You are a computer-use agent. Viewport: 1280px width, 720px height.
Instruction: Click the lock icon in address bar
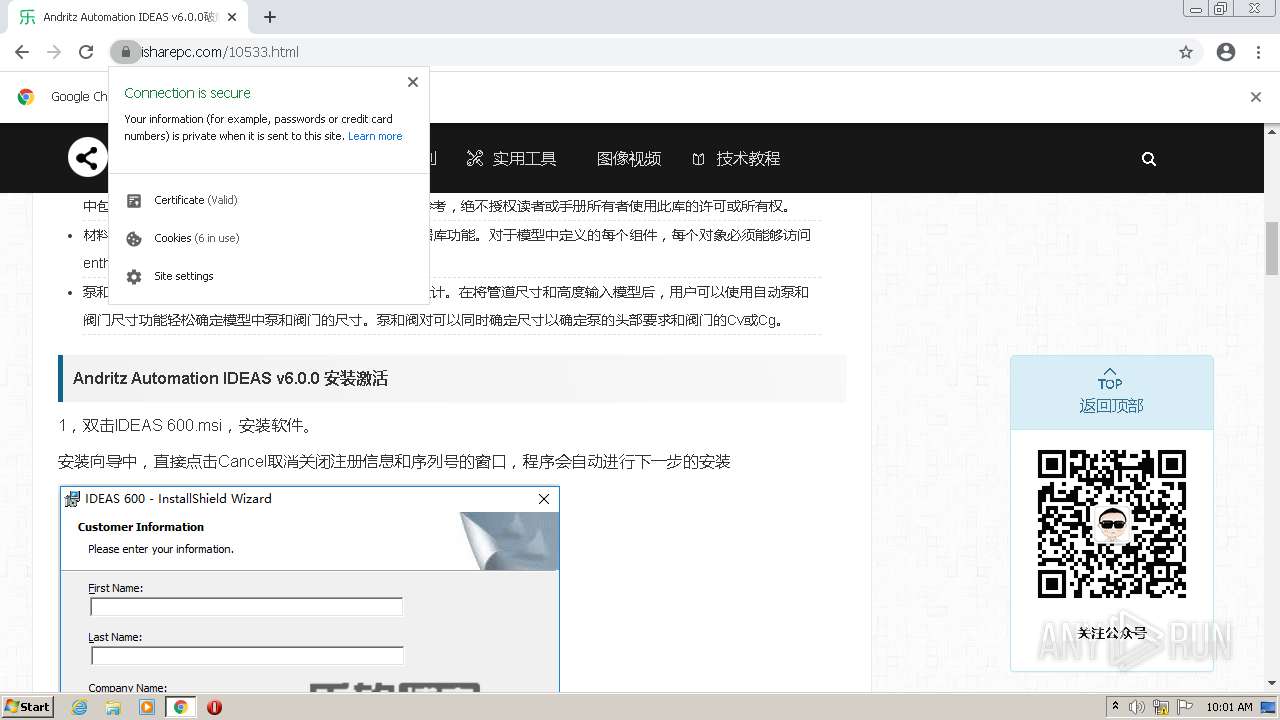click(x=125, y=52)
